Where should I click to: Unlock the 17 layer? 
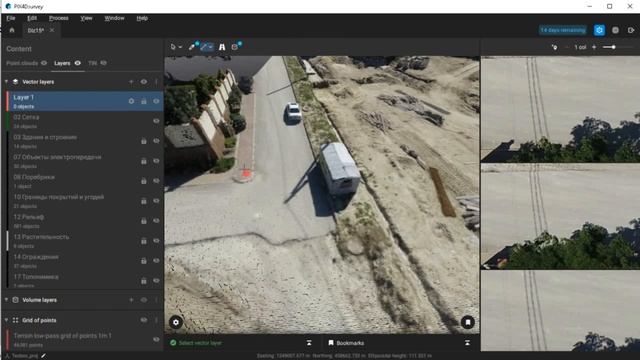pyautogui.click(x=144, y=281)
